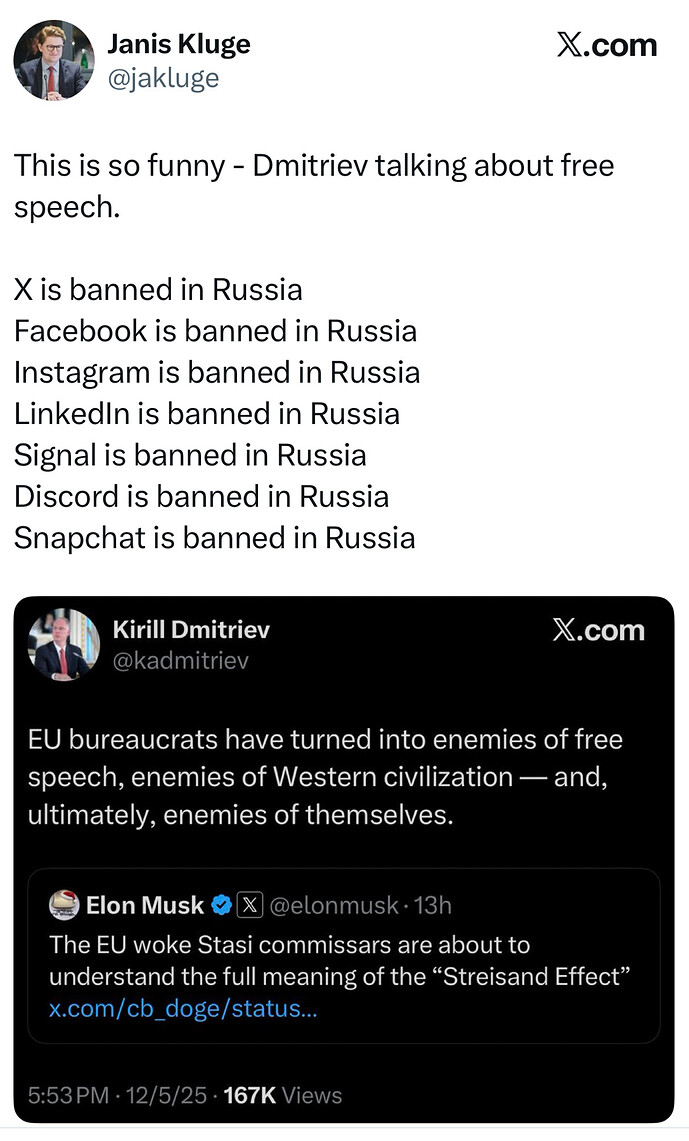Click the 'Streisand Effect' tweet text

340,960
